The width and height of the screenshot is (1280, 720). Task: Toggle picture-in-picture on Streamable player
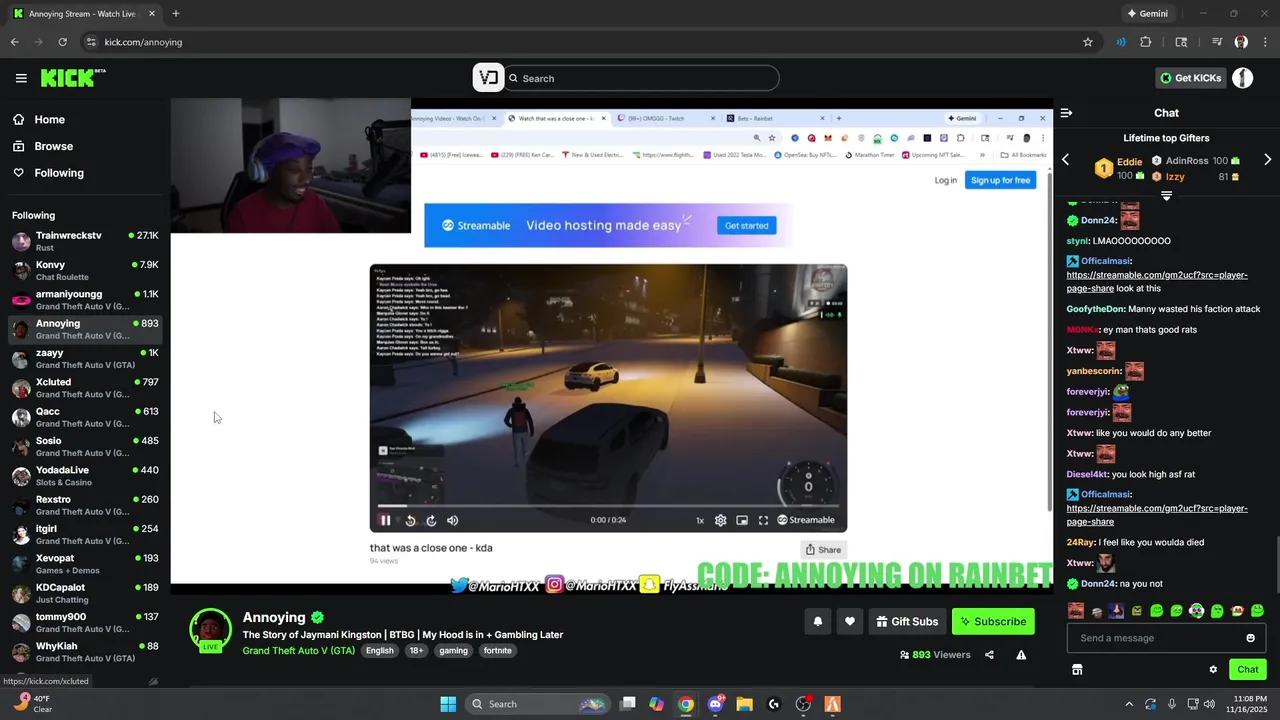click(x=742, y=520)
